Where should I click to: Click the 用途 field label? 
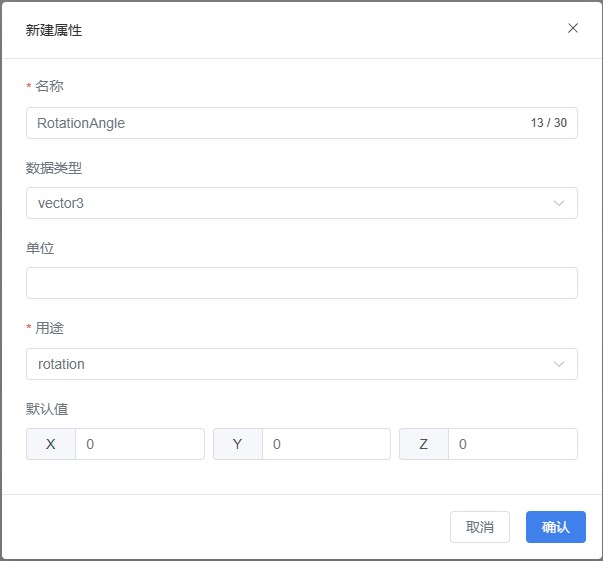coord(49,328)
